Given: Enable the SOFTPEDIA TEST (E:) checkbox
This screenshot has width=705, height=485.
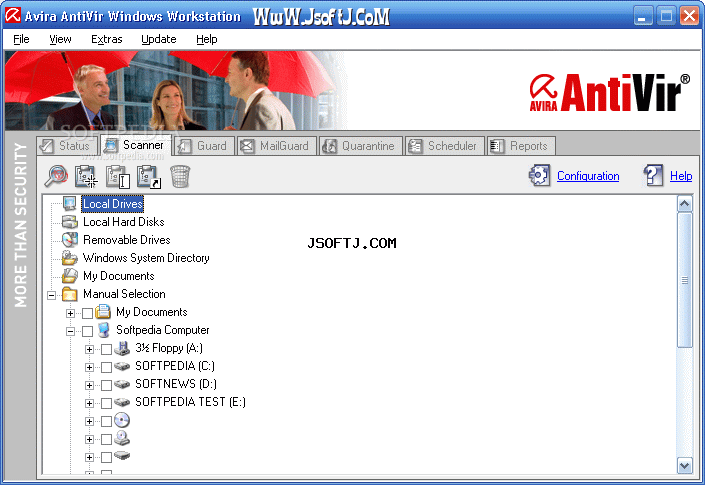Looking at the screenshot, I should [107, 403].
